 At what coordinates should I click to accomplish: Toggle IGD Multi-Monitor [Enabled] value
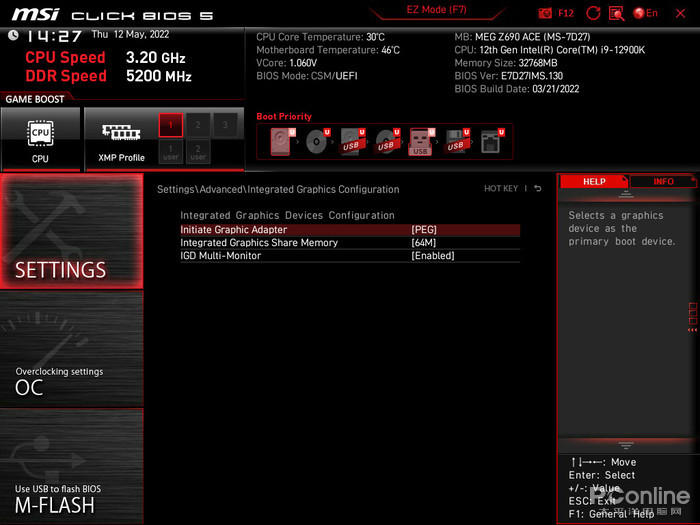[433, 256]
